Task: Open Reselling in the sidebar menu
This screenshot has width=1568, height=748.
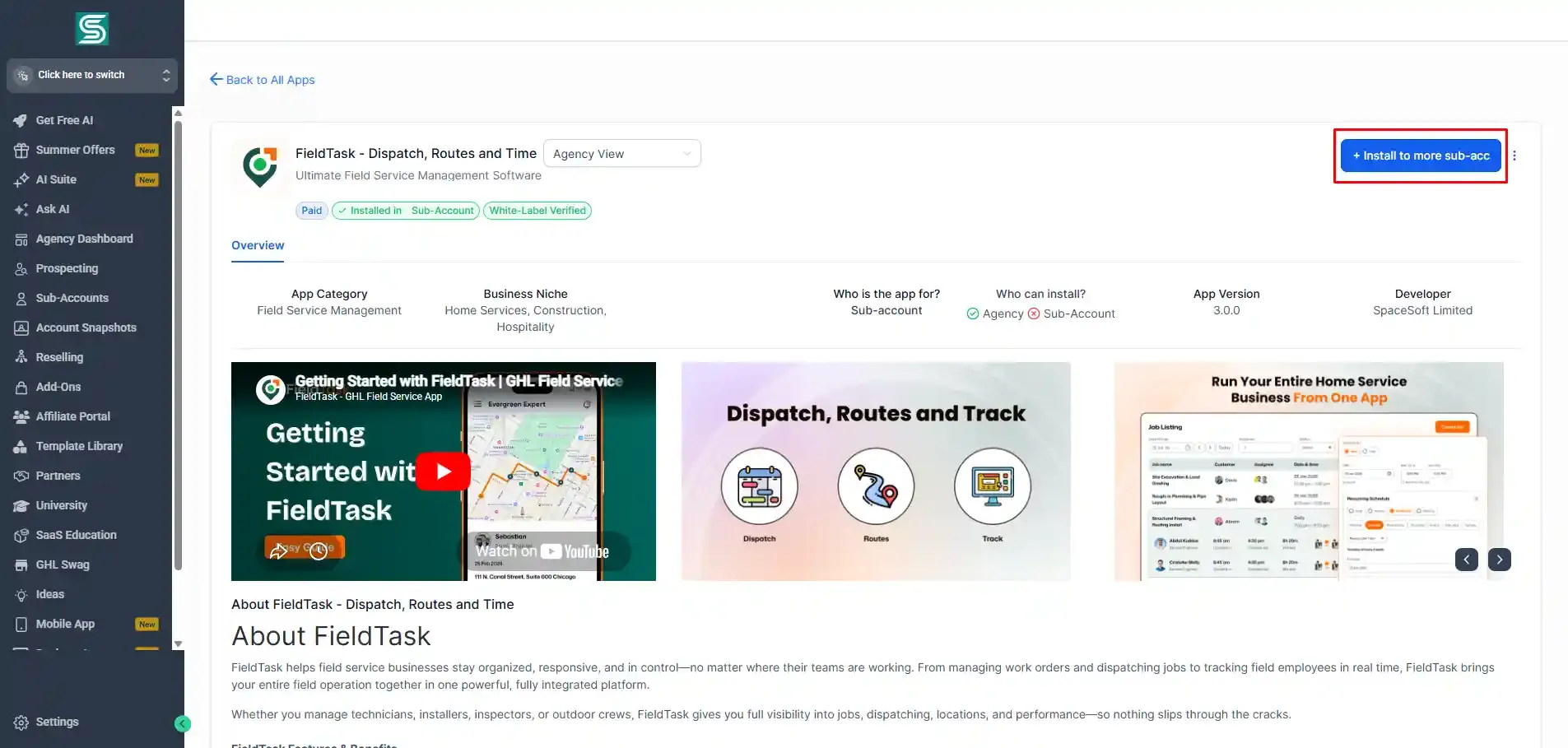Action: (59, 357)
